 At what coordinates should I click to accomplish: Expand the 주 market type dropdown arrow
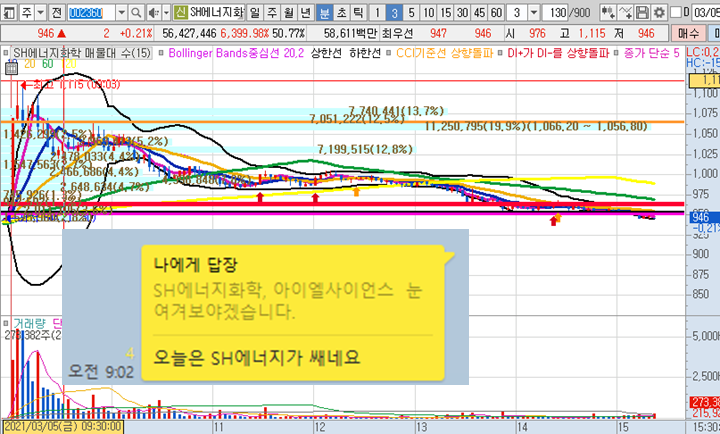[x=40, y=12]
